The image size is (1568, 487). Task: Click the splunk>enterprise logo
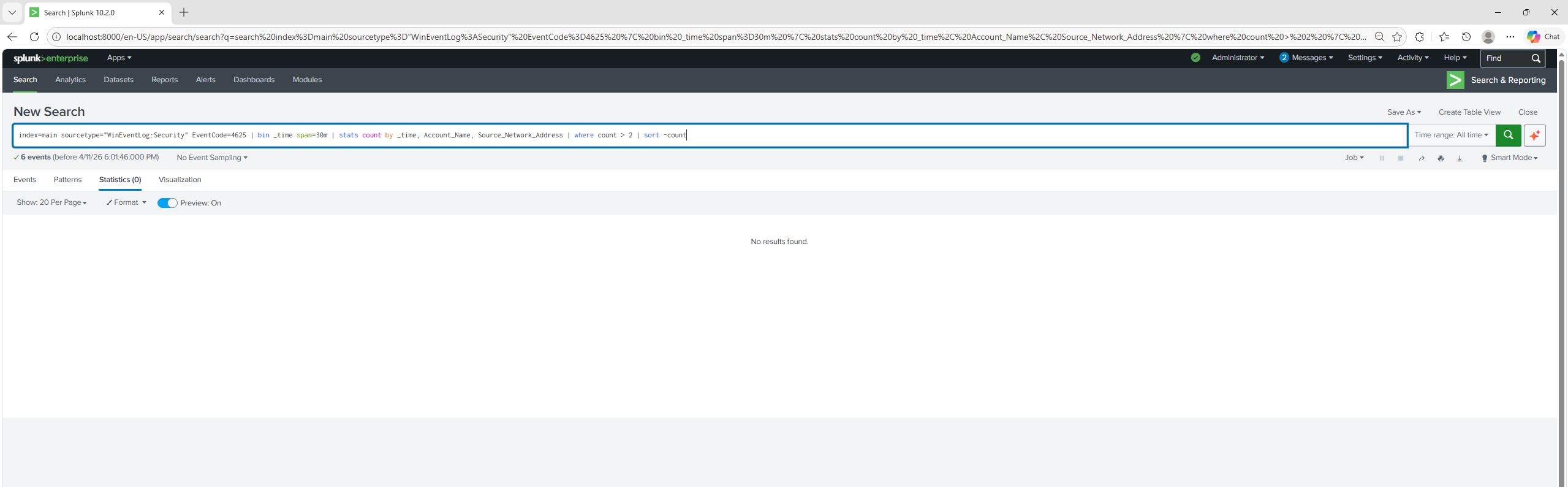click(x=51, y=58)
